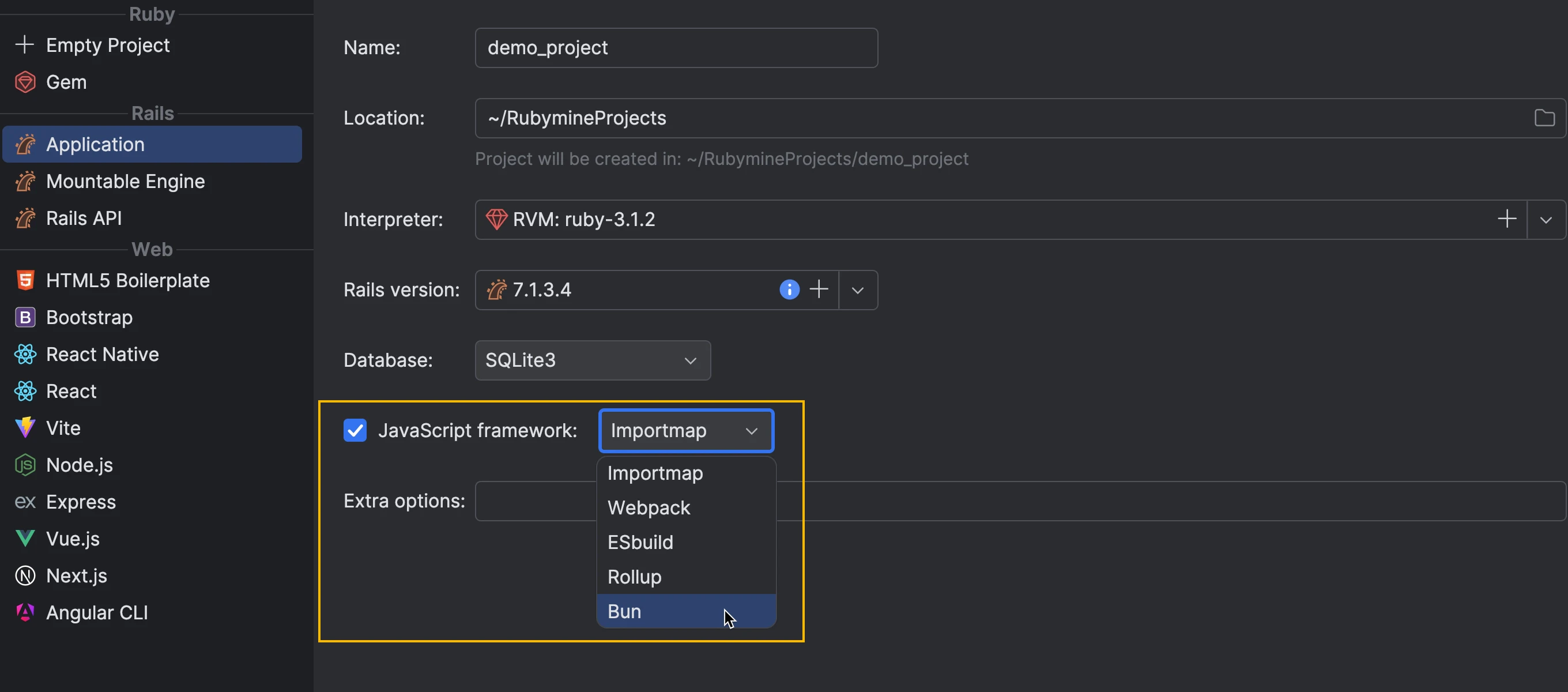This screenshot has height=692, width=1568.
Task: Choose Empty Project under Ruby
Action: pyautogui.click(x=108, y=45)
